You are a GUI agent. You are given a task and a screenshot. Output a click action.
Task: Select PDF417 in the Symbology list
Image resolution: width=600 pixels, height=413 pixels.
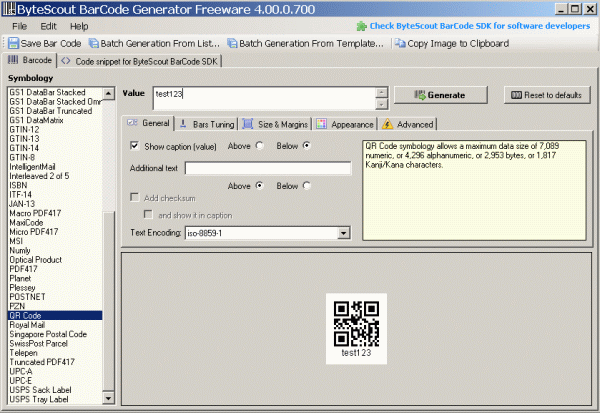[x=23, y=269]
